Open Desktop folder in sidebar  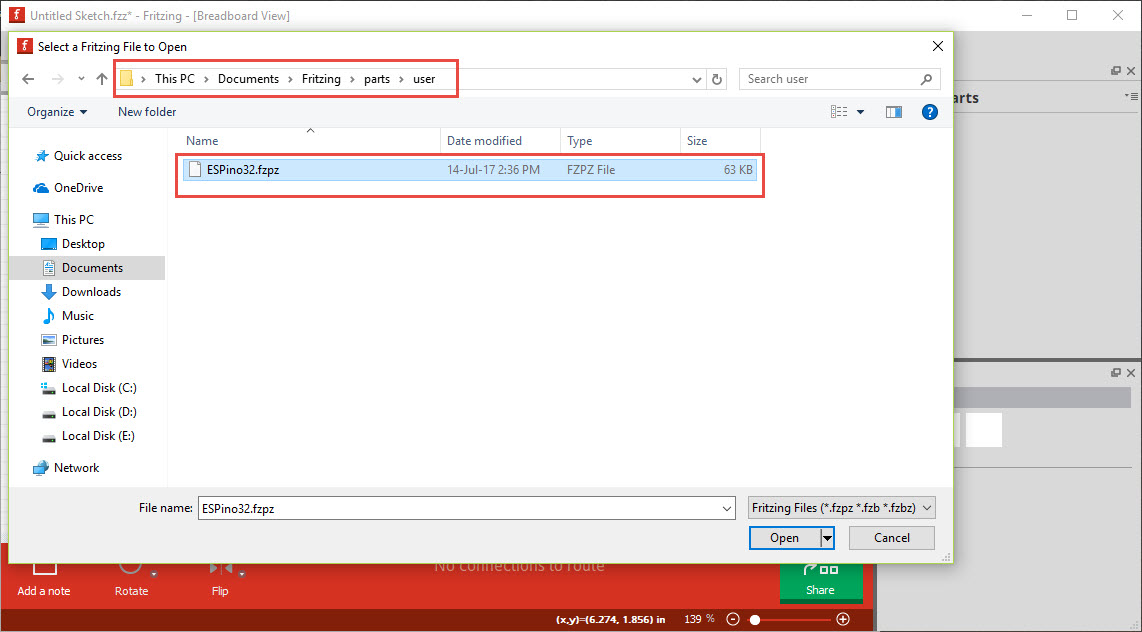coord(74,244)
